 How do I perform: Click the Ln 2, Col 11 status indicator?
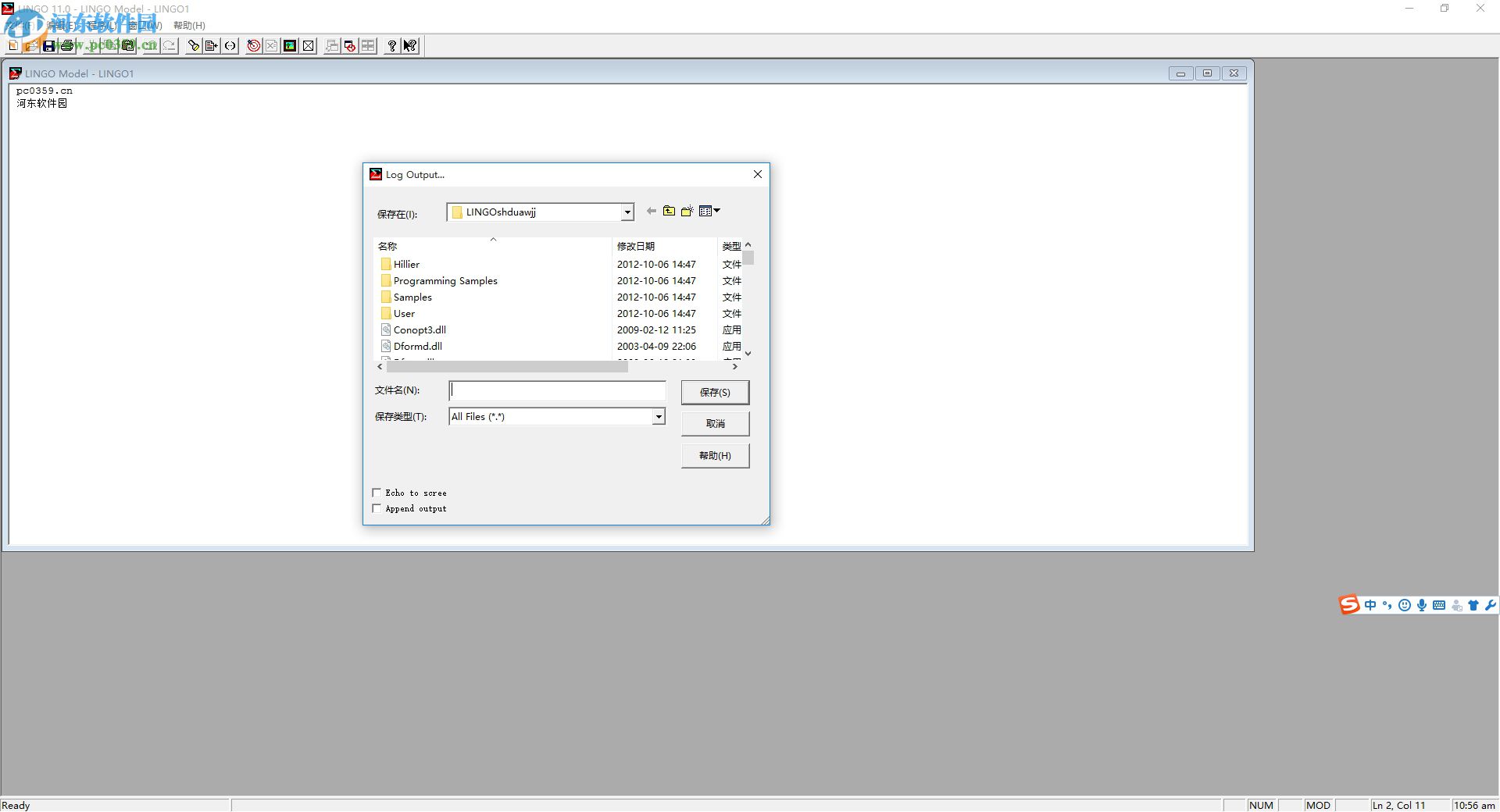1398,805
